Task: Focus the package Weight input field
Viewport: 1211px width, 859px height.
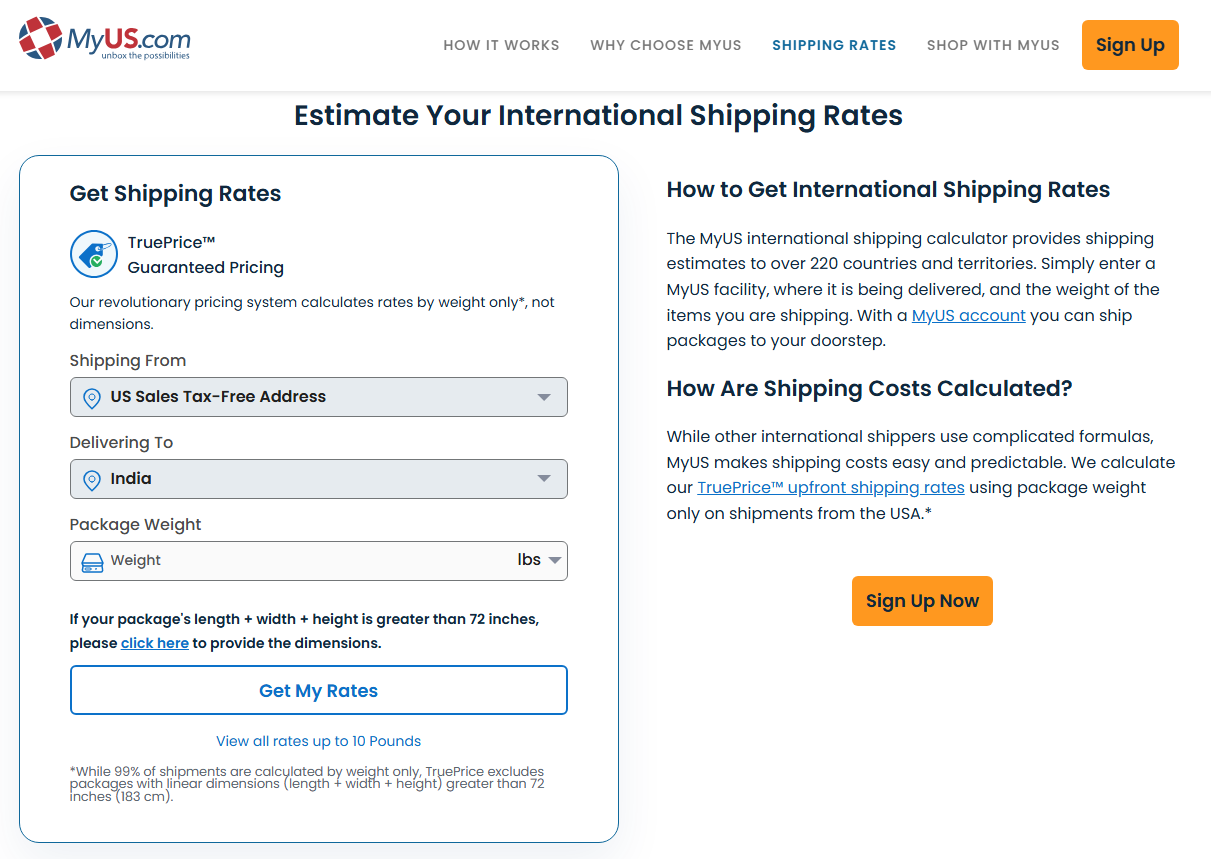Action: click(300, 561)
